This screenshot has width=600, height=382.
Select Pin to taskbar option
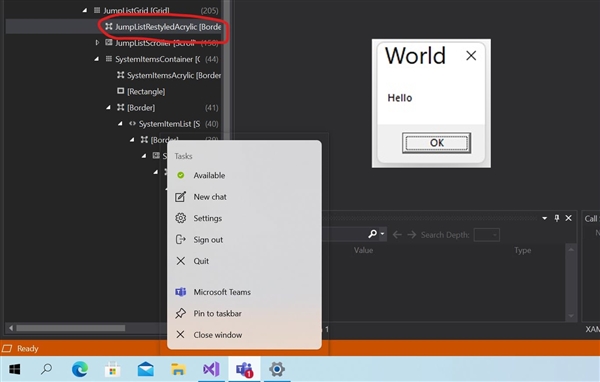point(244,313)
